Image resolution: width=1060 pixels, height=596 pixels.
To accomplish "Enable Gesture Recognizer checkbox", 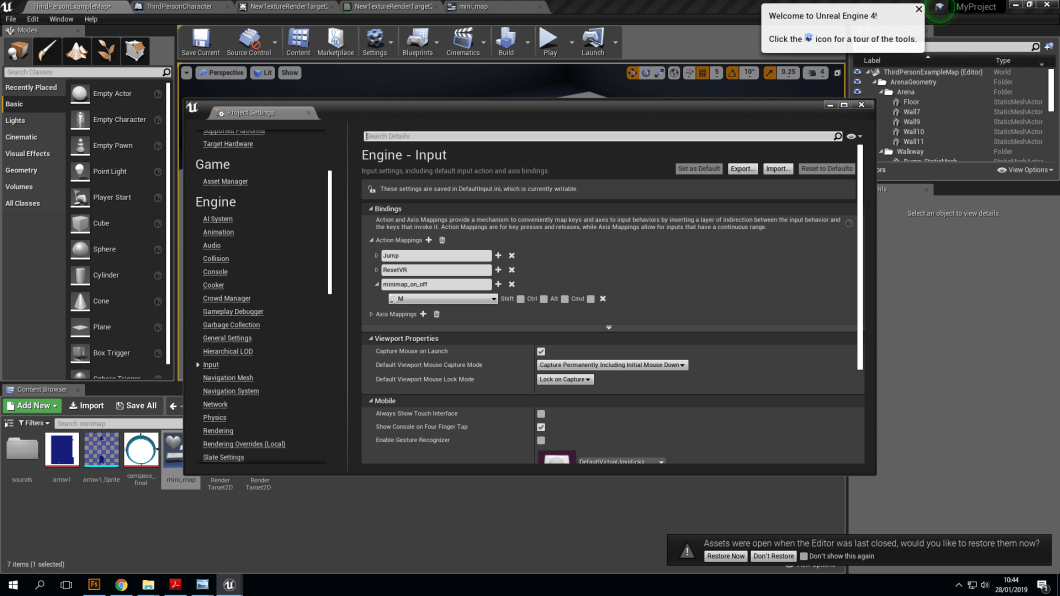I will (541, 441).
